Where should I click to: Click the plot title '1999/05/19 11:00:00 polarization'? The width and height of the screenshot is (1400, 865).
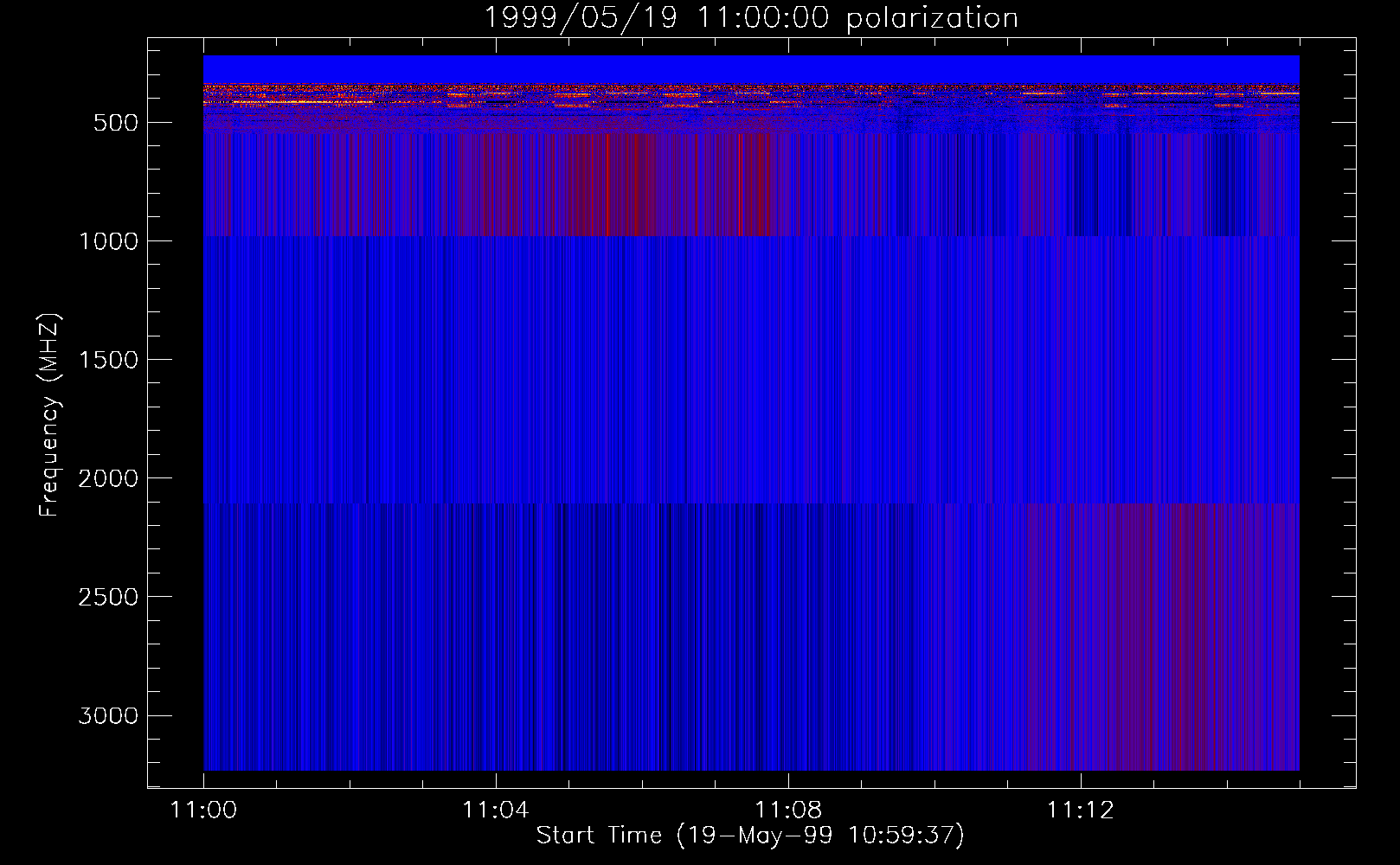tap(750, 17)
